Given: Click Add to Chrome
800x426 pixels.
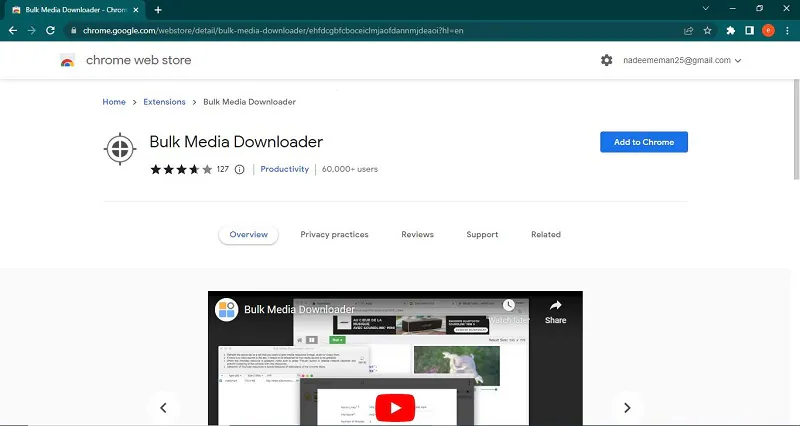Looking at the screenshot, I should tap(644, 142).
